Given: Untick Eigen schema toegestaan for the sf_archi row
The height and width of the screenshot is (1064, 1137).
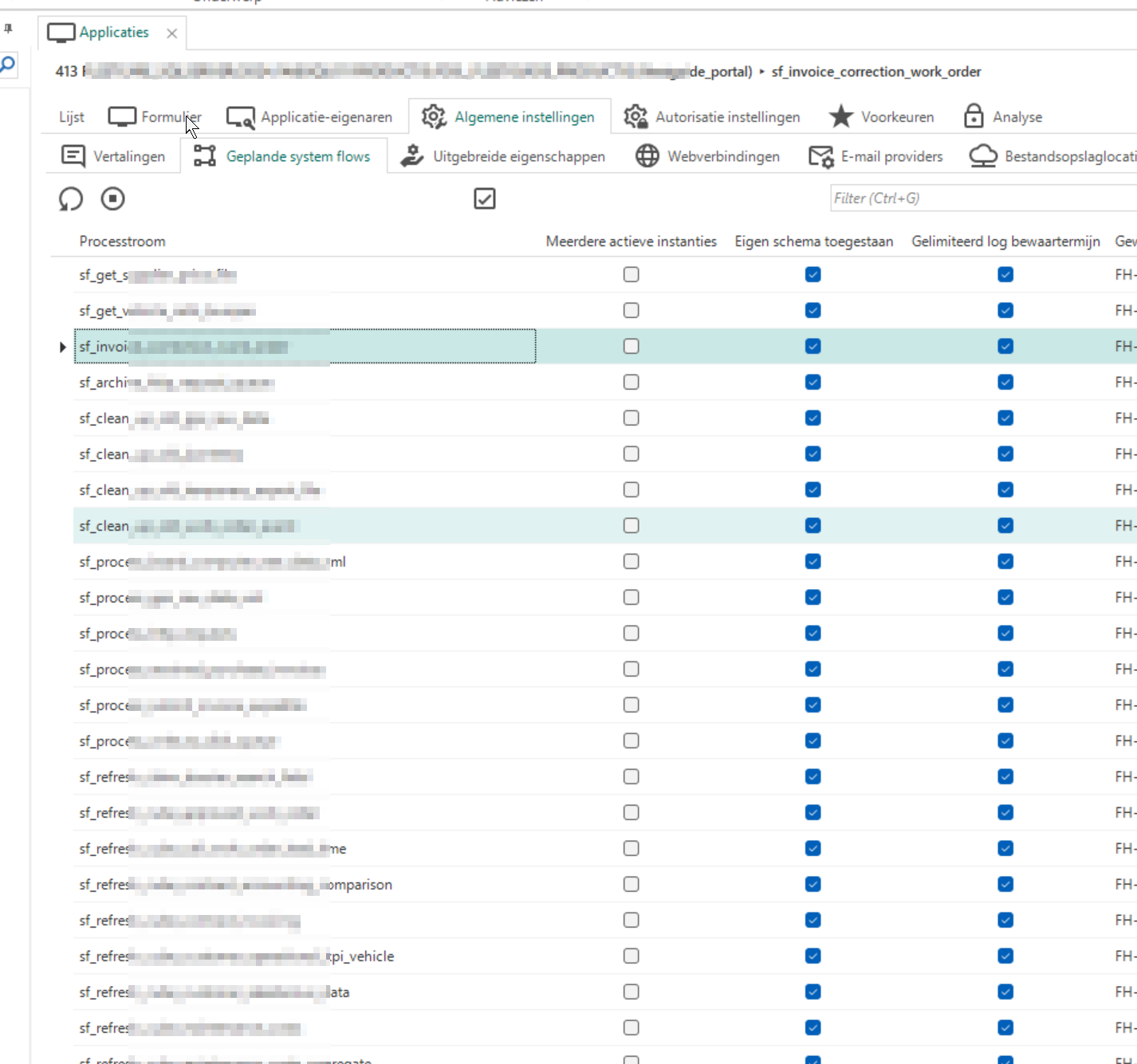Looking at the screenshot, I should (x=813, y=383).
